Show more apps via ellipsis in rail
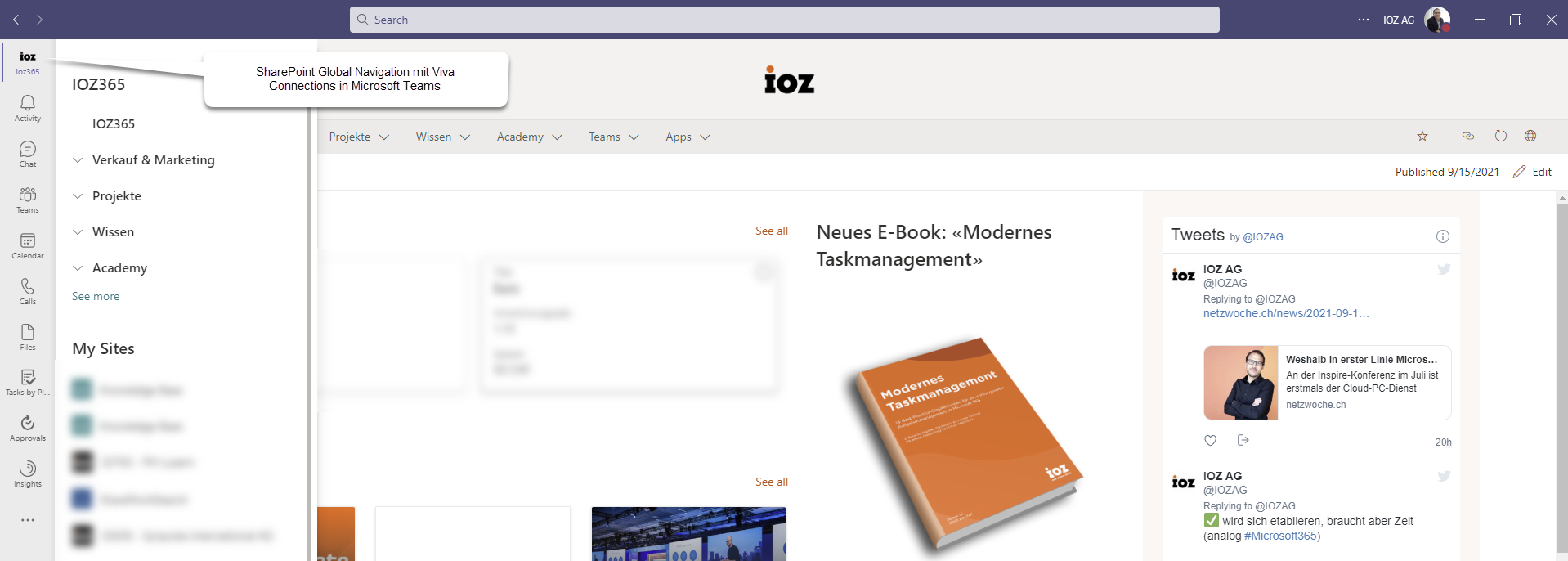Image resolution: width=1568 pixels, height=561 pixels. [28, 520]
